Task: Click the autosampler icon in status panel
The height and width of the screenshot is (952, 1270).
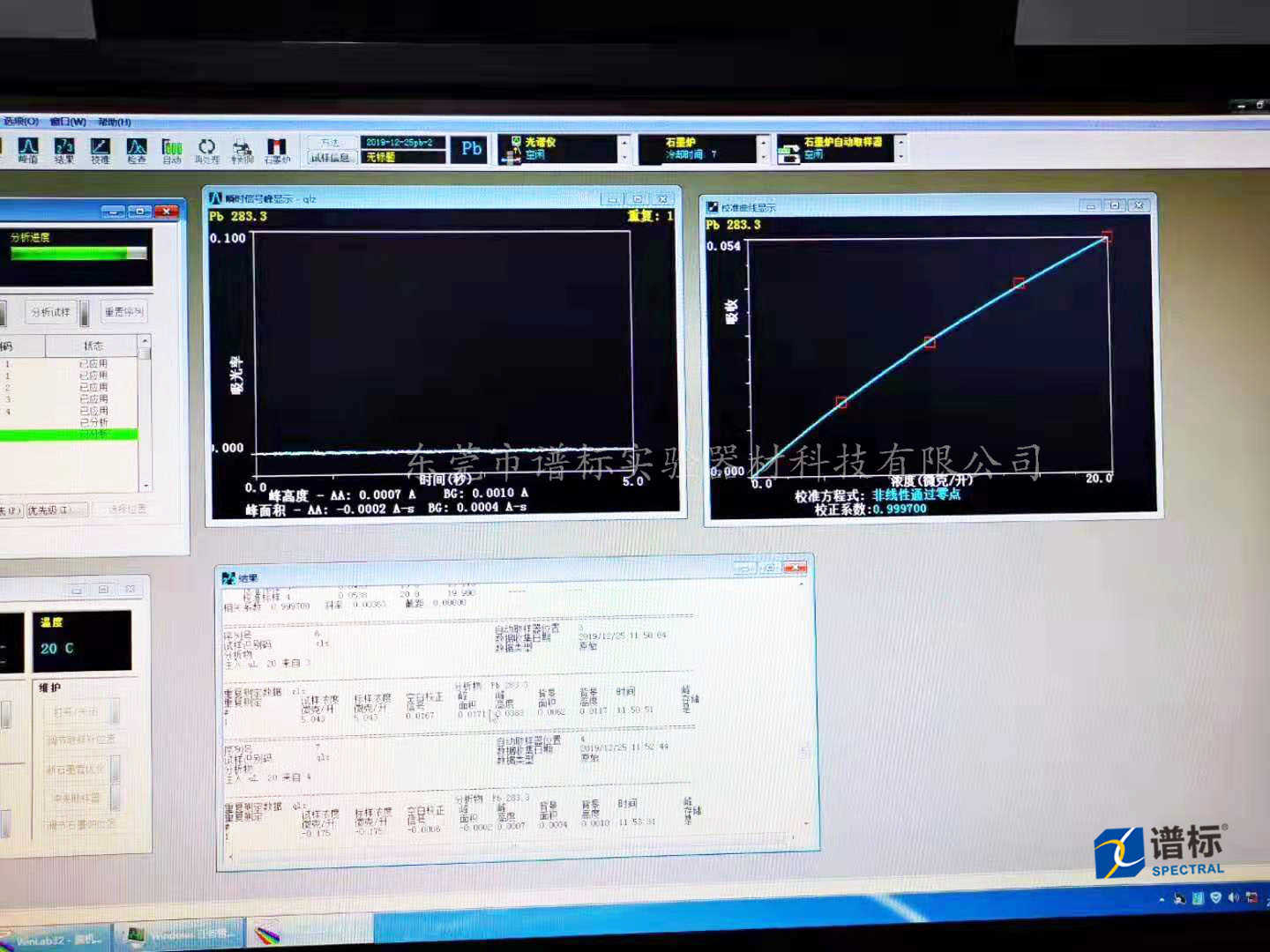Action: coord(788,150)
